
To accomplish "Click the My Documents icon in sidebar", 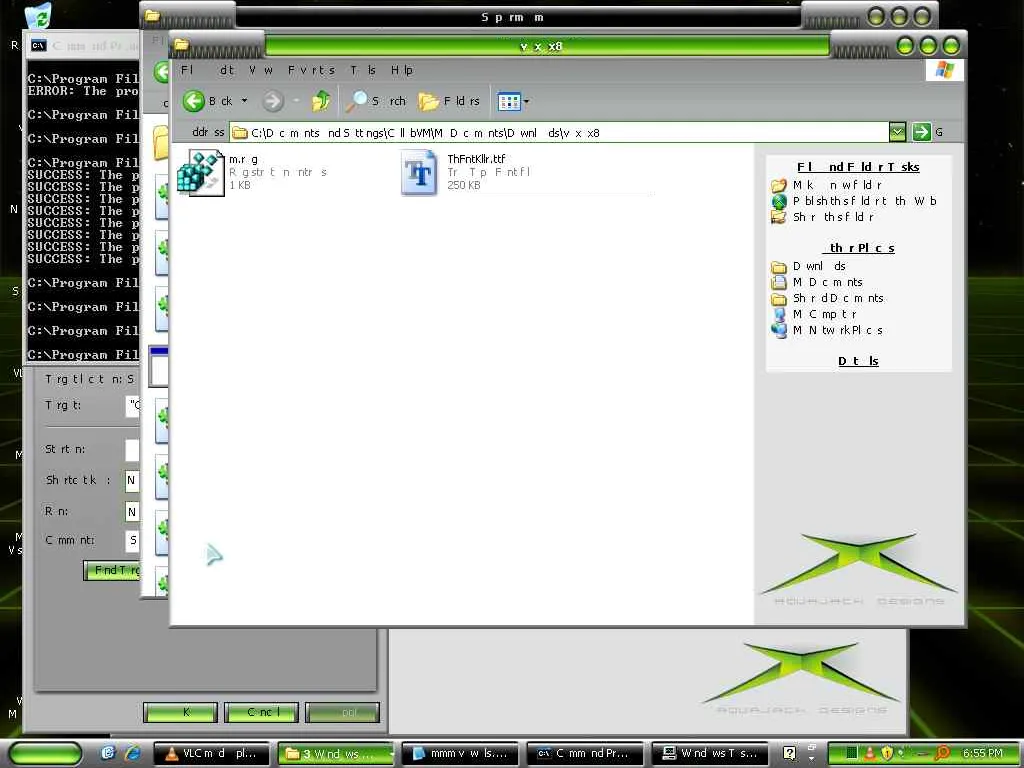I will [778, 282].
